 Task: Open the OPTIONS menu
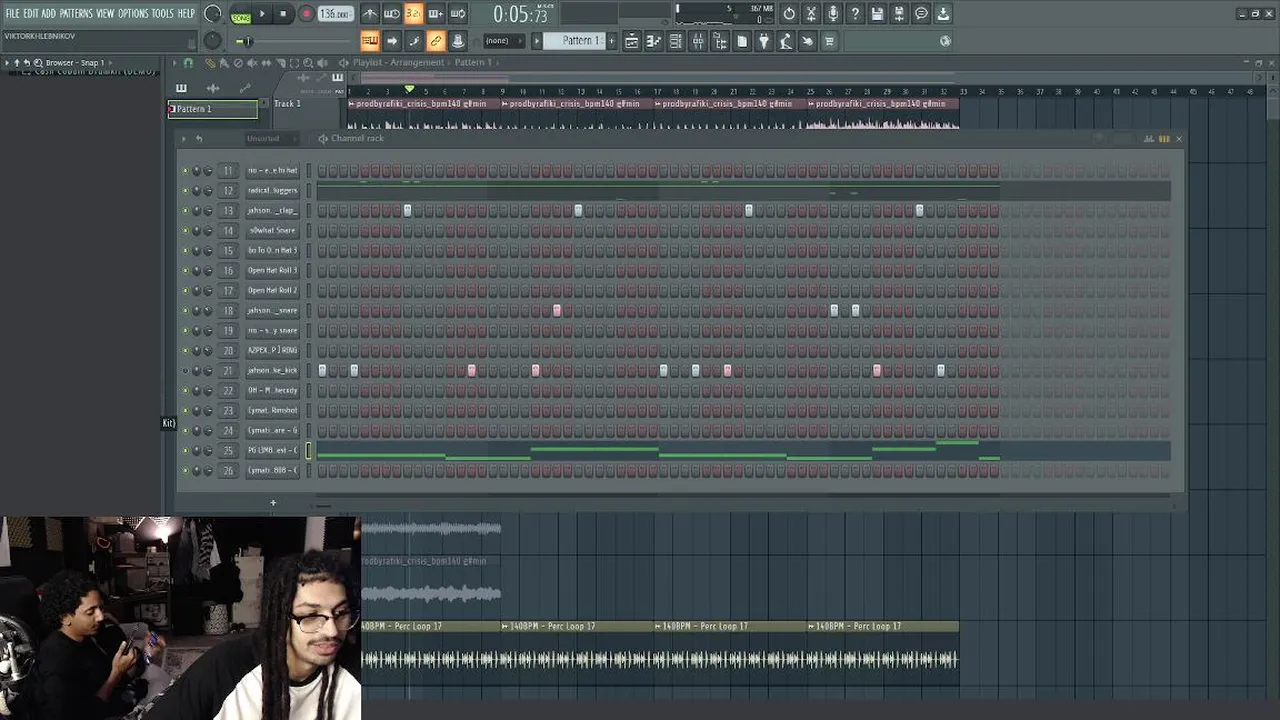pos(133,13)
